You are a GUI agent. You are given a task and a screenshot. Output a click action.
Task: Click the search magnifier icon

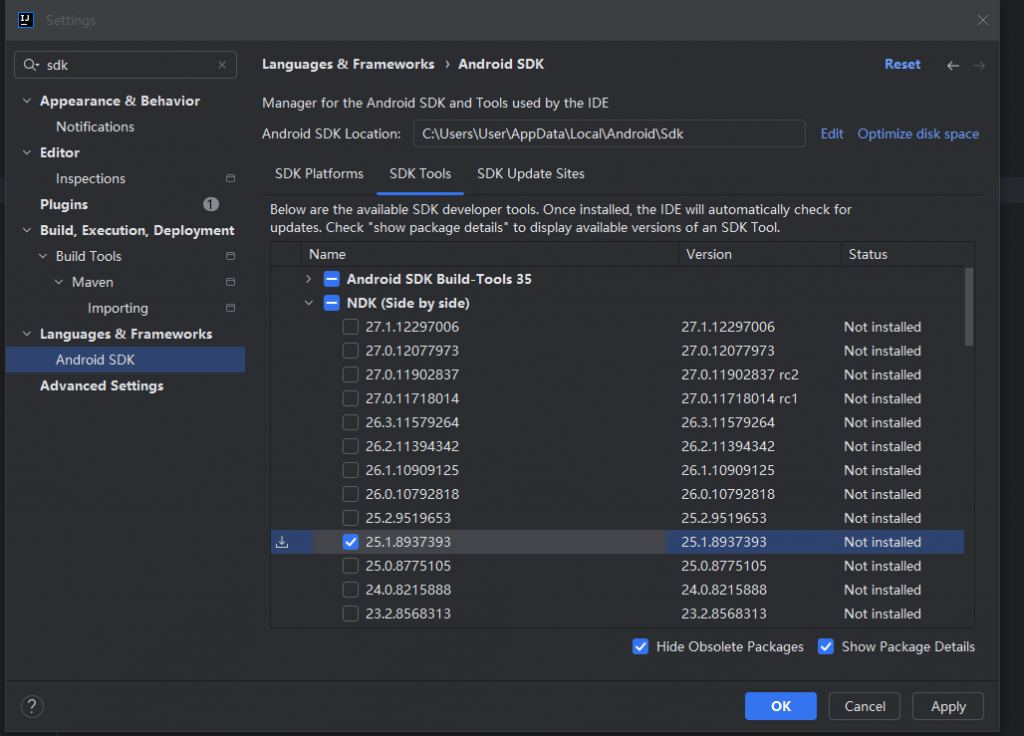(x=31, y=65)
